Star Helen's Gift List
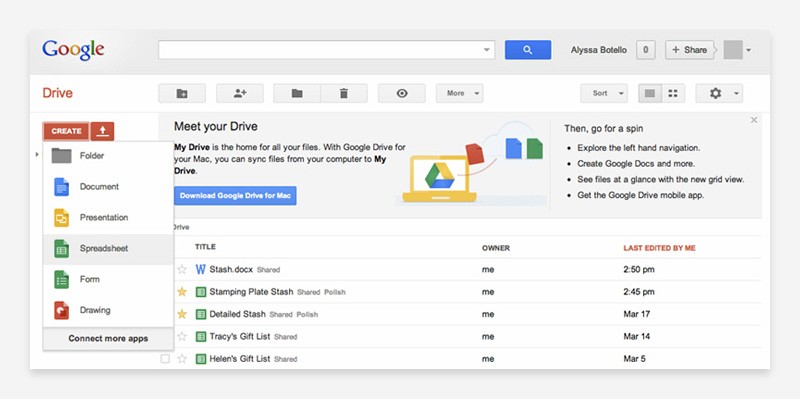 pyautogui.click(x=182, y=359)
